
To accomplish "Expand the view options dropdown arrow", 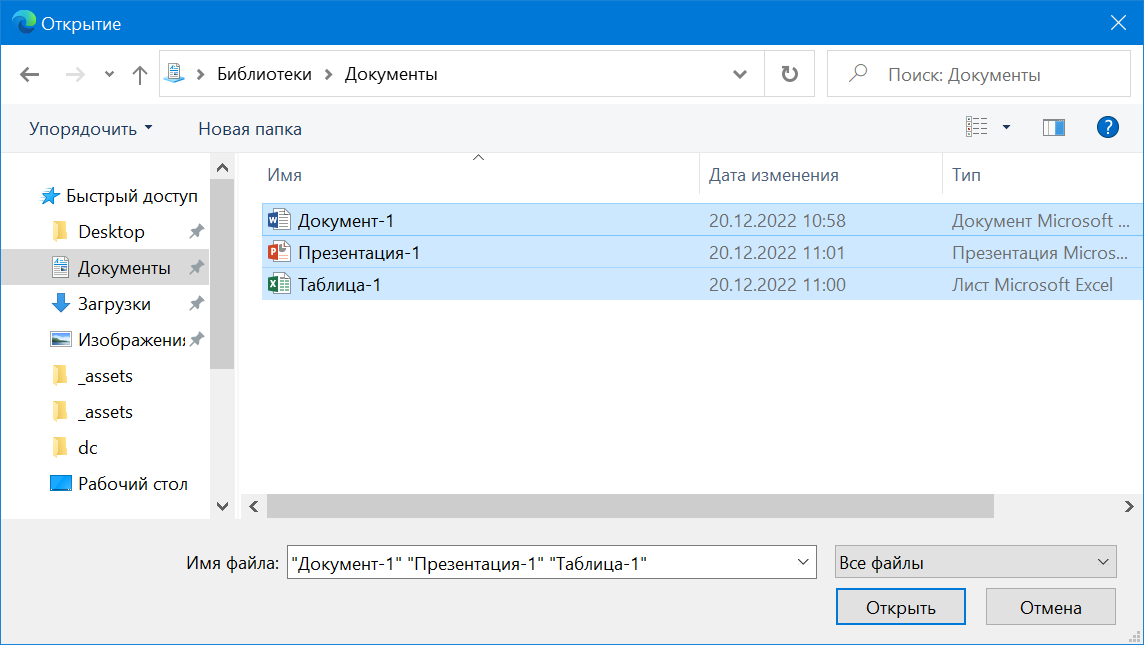I will (x=1006, y=128).
